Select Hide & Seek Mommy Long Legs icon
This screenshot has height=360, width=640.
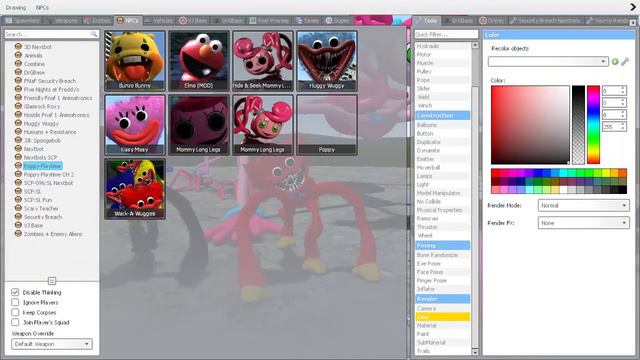[263, 61]
